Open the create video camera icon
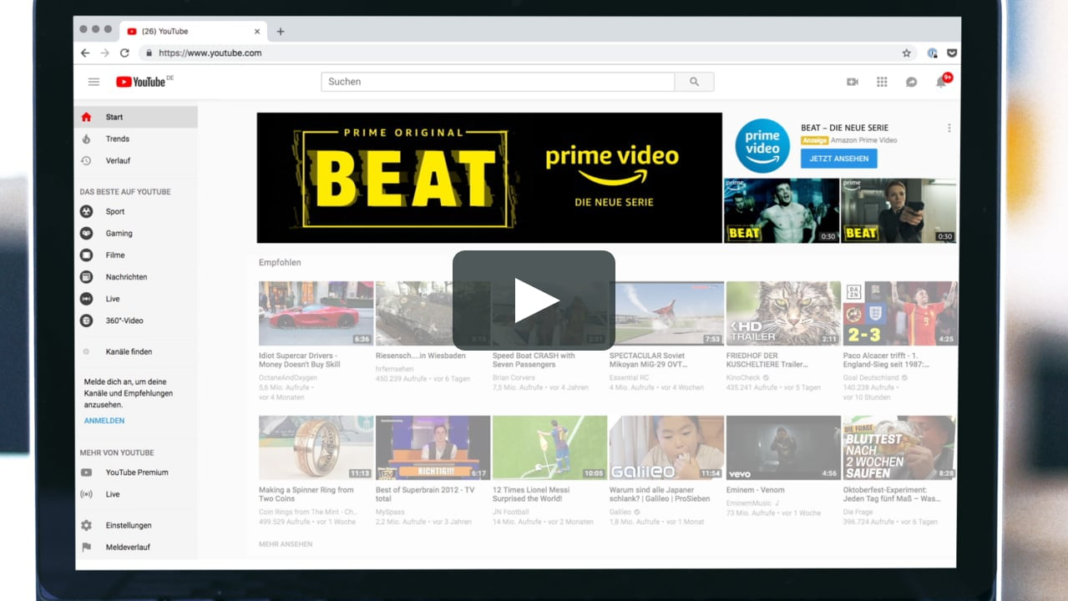 [x=852, y=82]
